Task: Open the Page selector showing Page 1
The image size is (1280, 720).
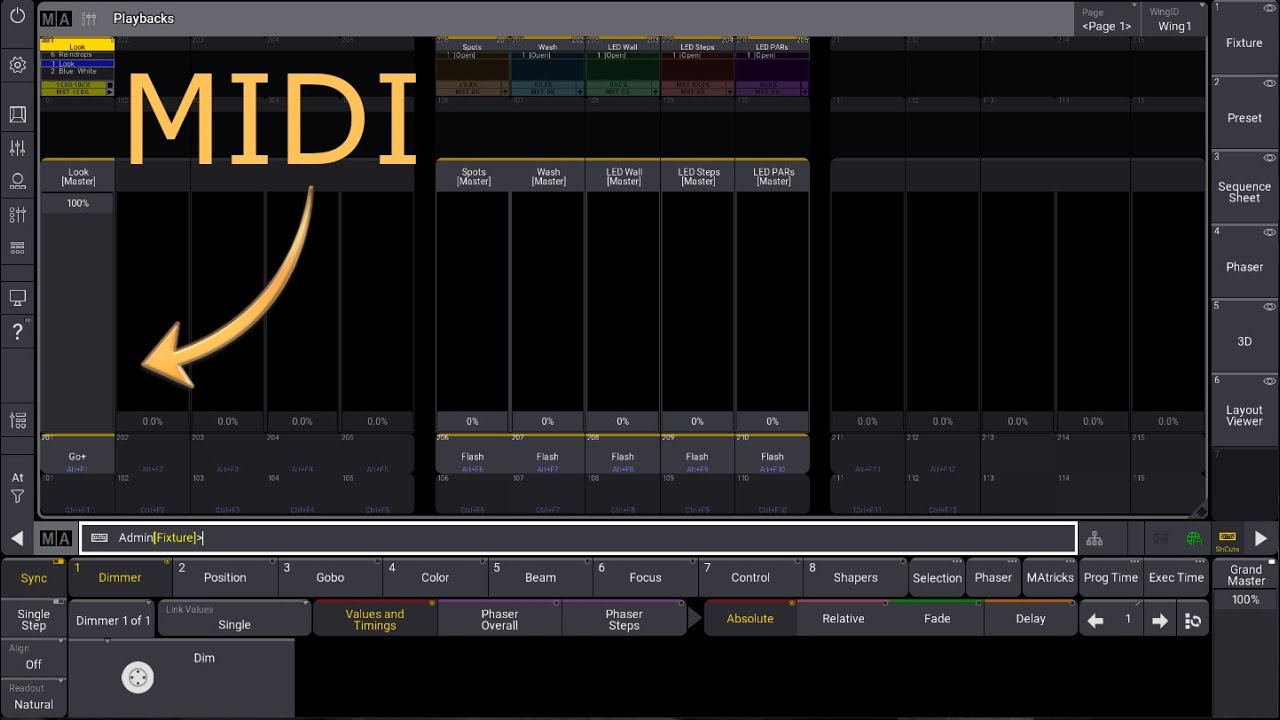Action: pos(1107,19)
